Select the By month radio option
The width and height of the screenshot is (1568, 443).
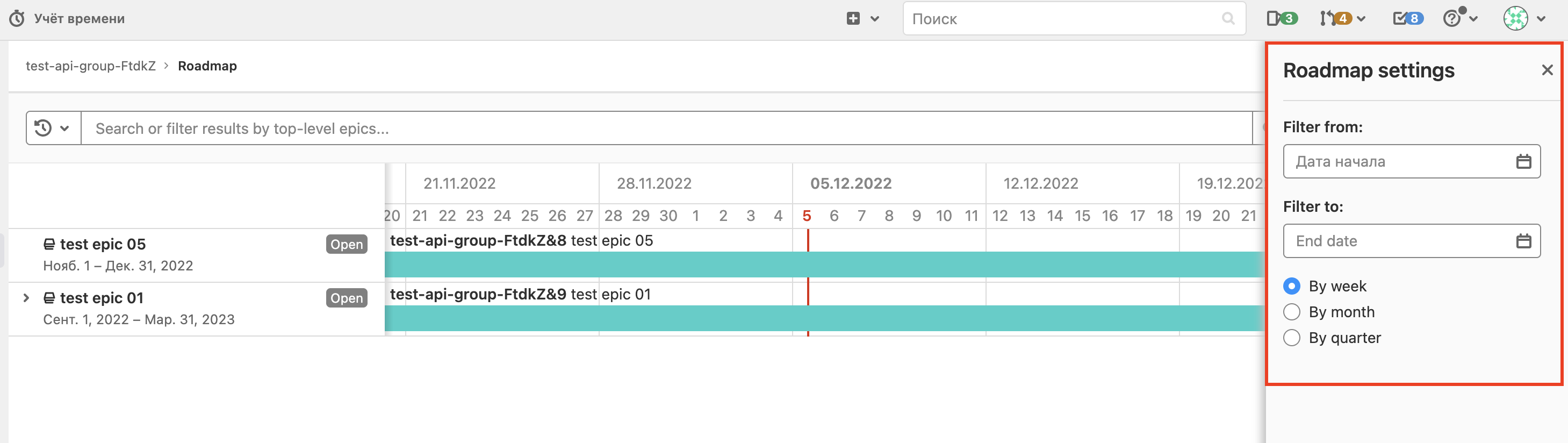(1291, 312)
